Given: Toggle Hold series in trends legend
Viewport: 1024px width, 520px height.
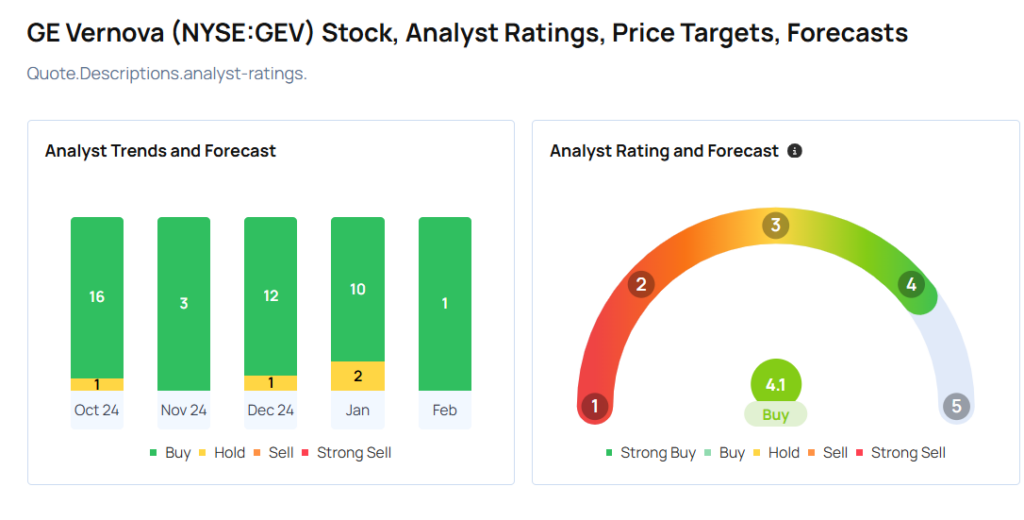Looking at the screenshot, I should click(220, 452).
